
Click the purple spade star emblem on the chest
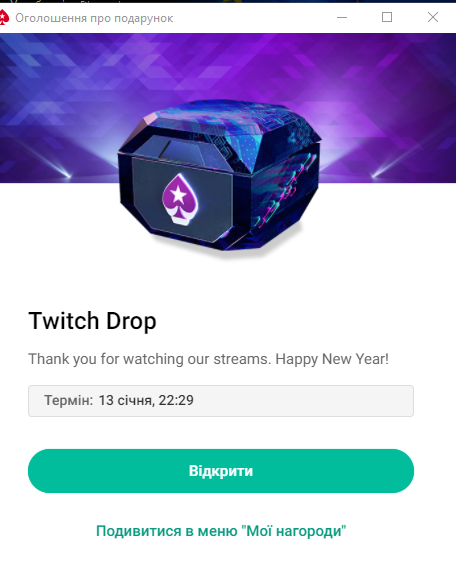[x=180, y=199]
